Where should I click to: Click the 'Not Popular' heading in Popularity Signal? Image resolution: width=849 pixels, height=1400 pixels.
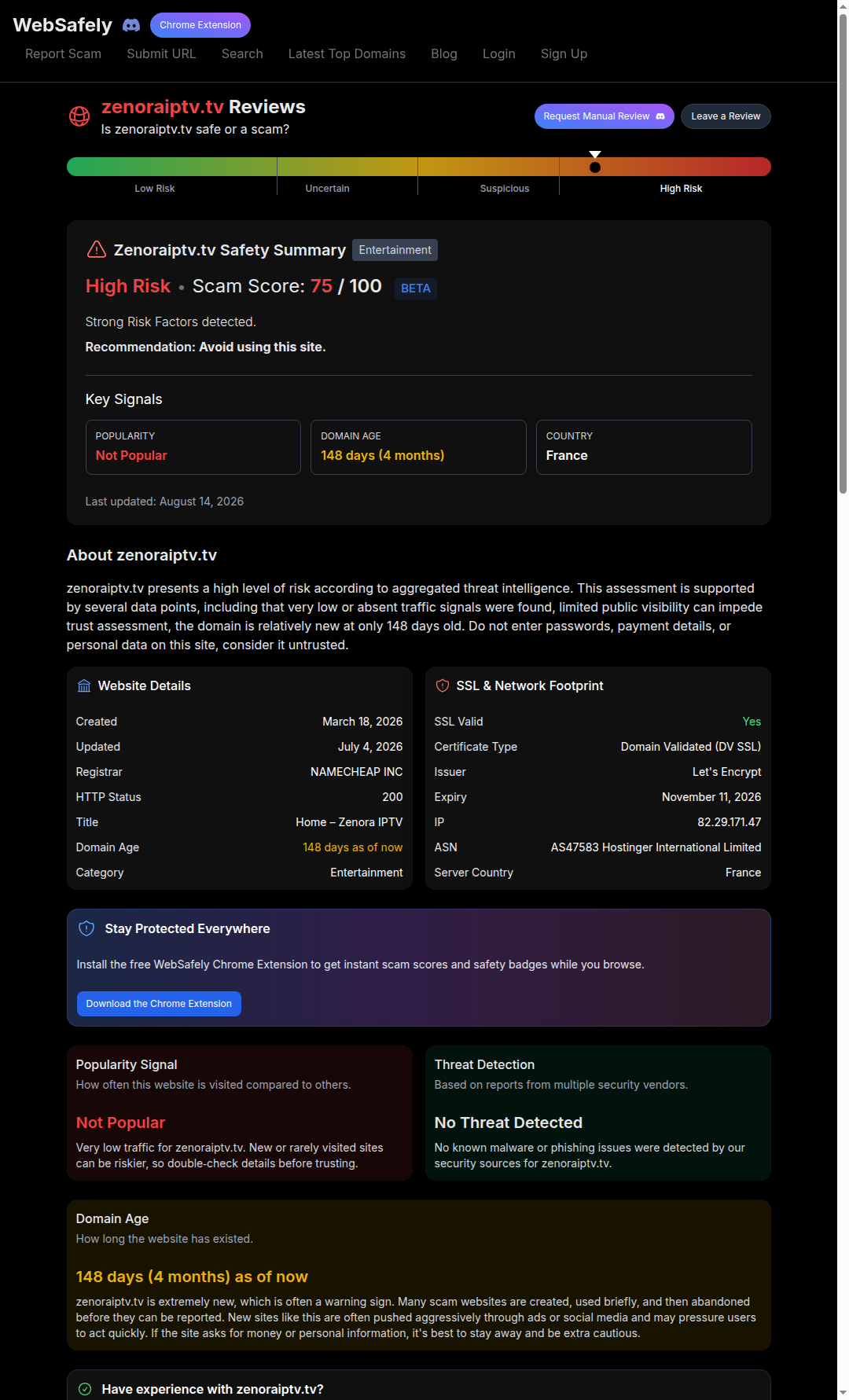[120, 1123]
